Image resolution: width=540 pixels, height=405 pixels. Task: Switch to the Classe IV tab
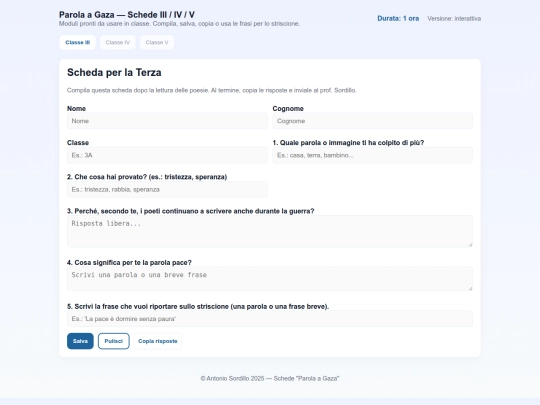point(118,42)
